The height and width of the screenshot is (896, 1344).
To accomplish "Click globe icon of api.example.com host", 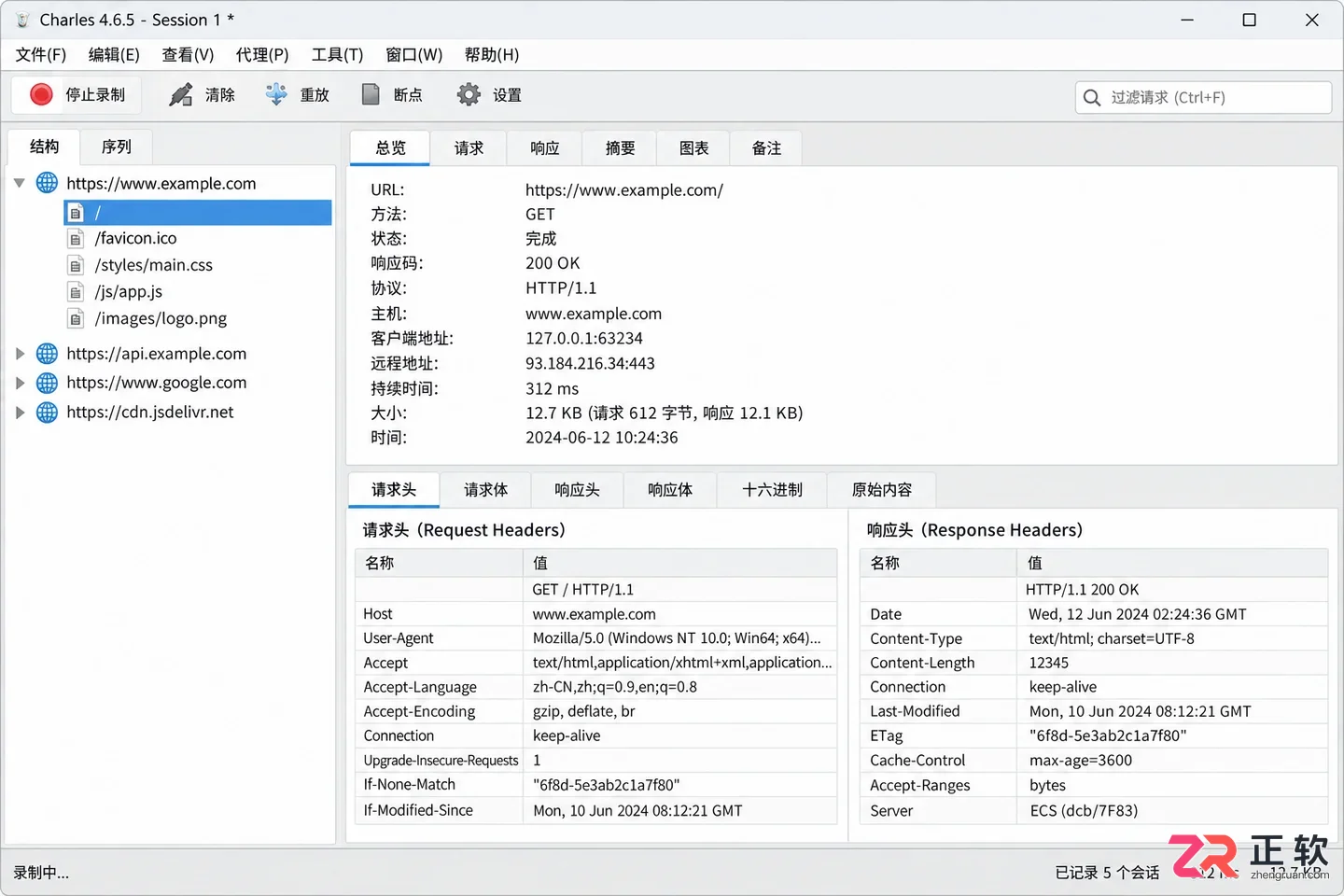I will pos(47,354).
